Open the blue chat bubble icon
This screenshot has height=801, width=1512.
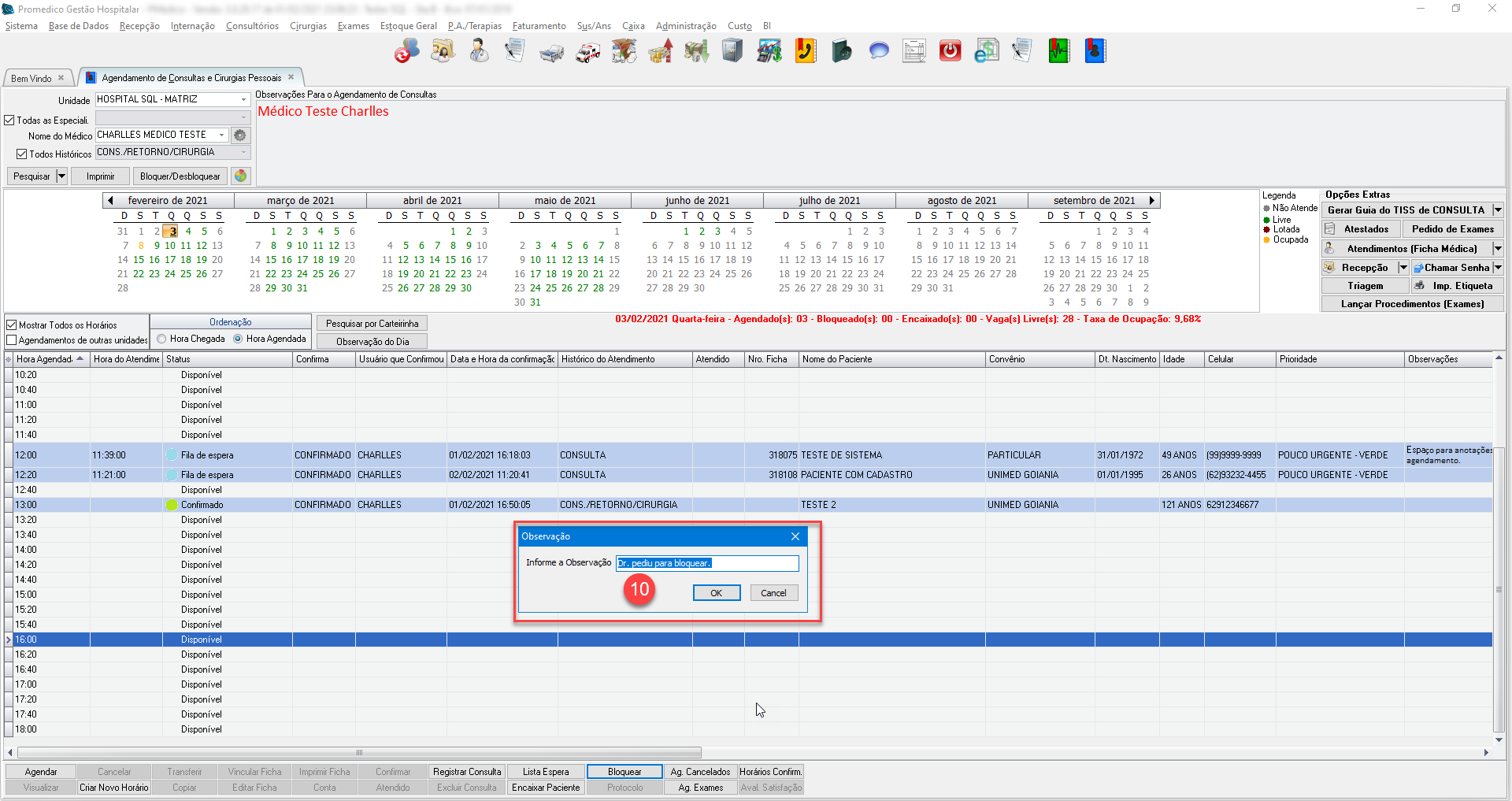(878, 52)
